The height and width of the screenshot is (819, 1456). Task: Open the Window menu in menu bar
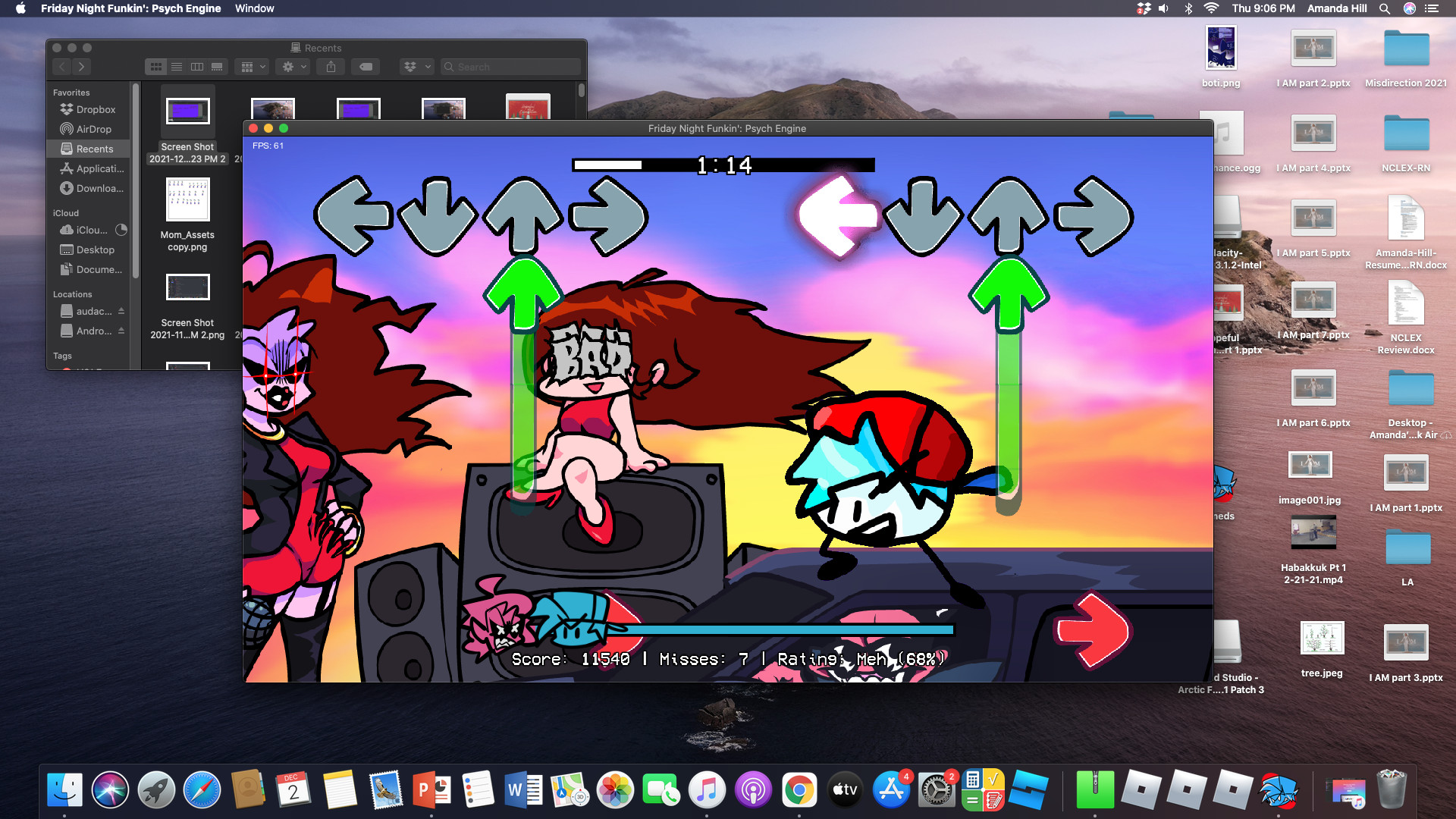click(254, 8)
